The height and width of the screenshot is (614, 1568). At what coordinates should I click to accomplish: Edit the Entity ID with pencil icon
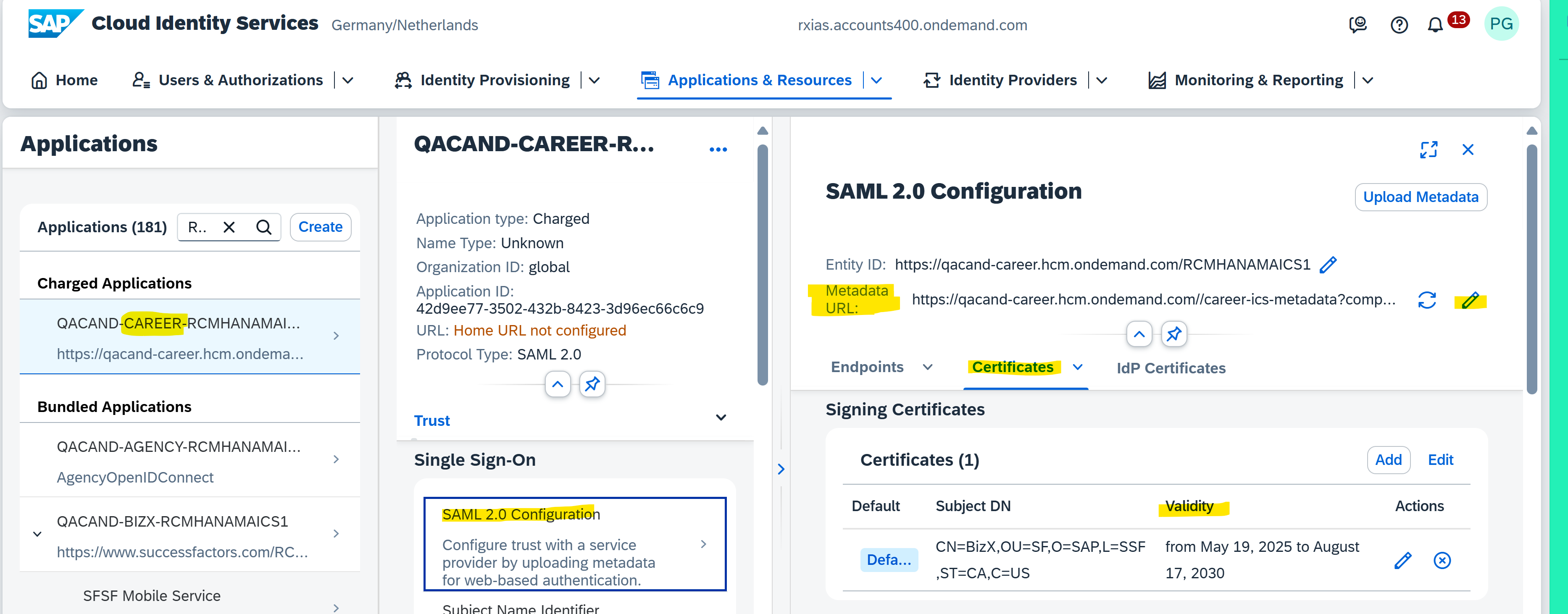point(1328,265)
